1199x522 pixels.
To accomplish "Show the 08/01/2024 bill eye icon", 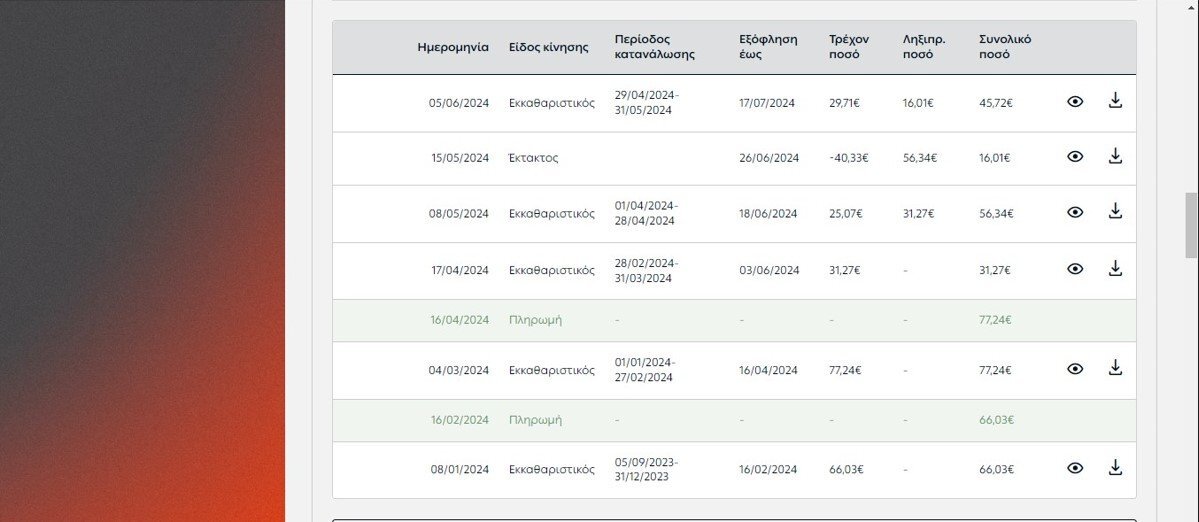I will 1075,469.
